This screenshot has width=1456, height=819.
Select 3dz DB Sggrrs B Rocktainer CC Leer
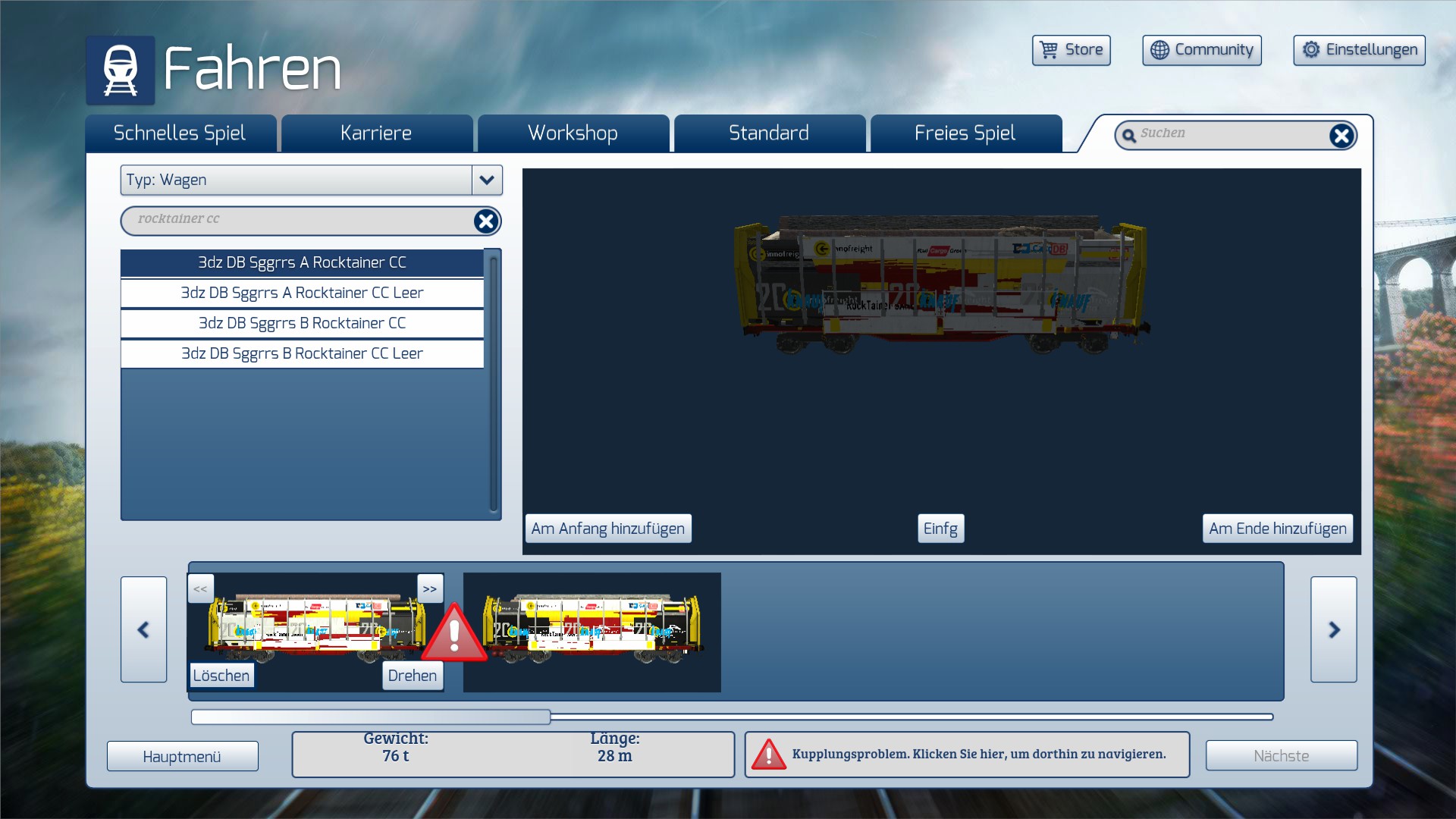coord(302,353)
